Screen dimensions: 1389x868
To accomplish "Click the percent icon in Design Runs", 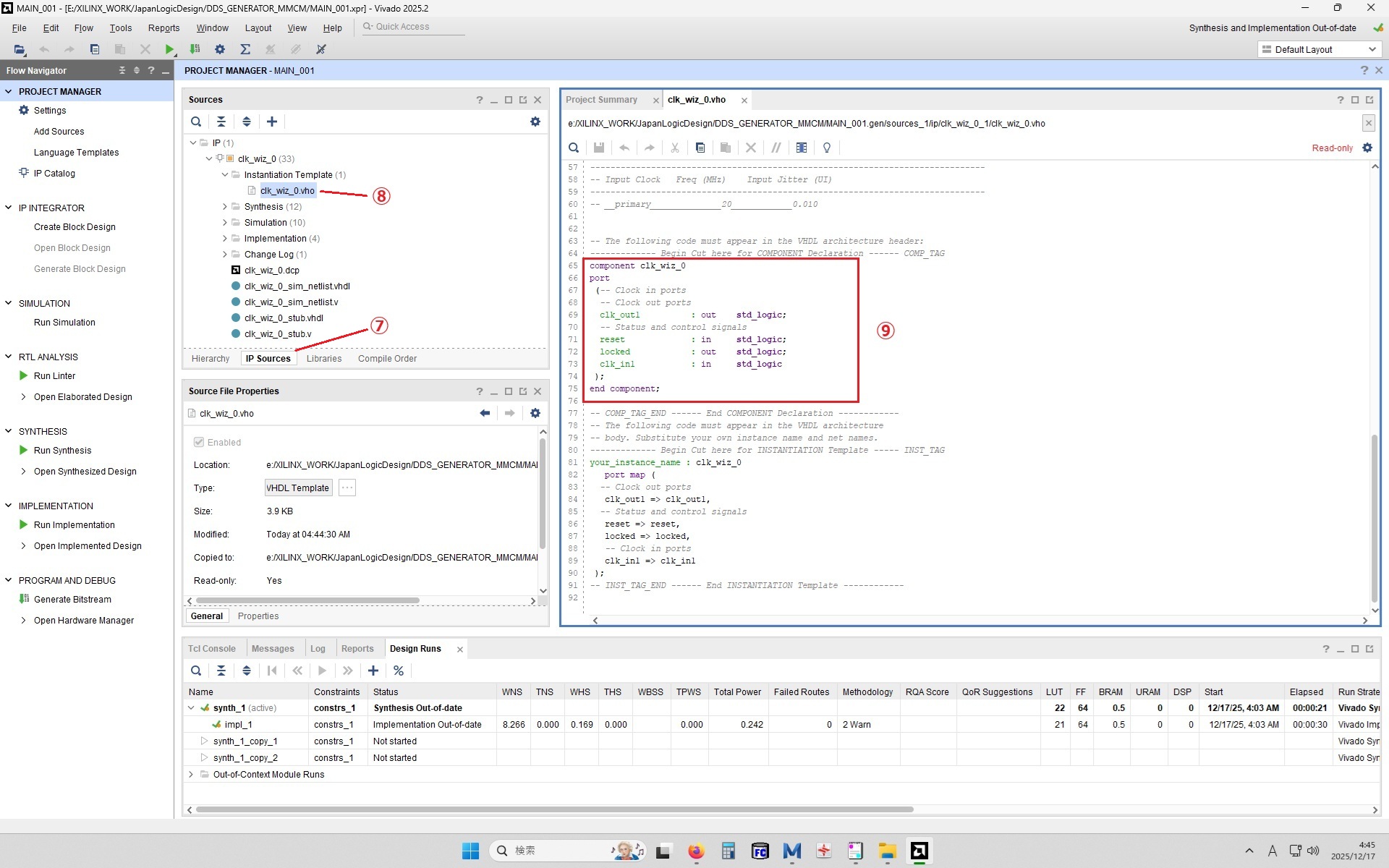I will (x=399, y=671).
